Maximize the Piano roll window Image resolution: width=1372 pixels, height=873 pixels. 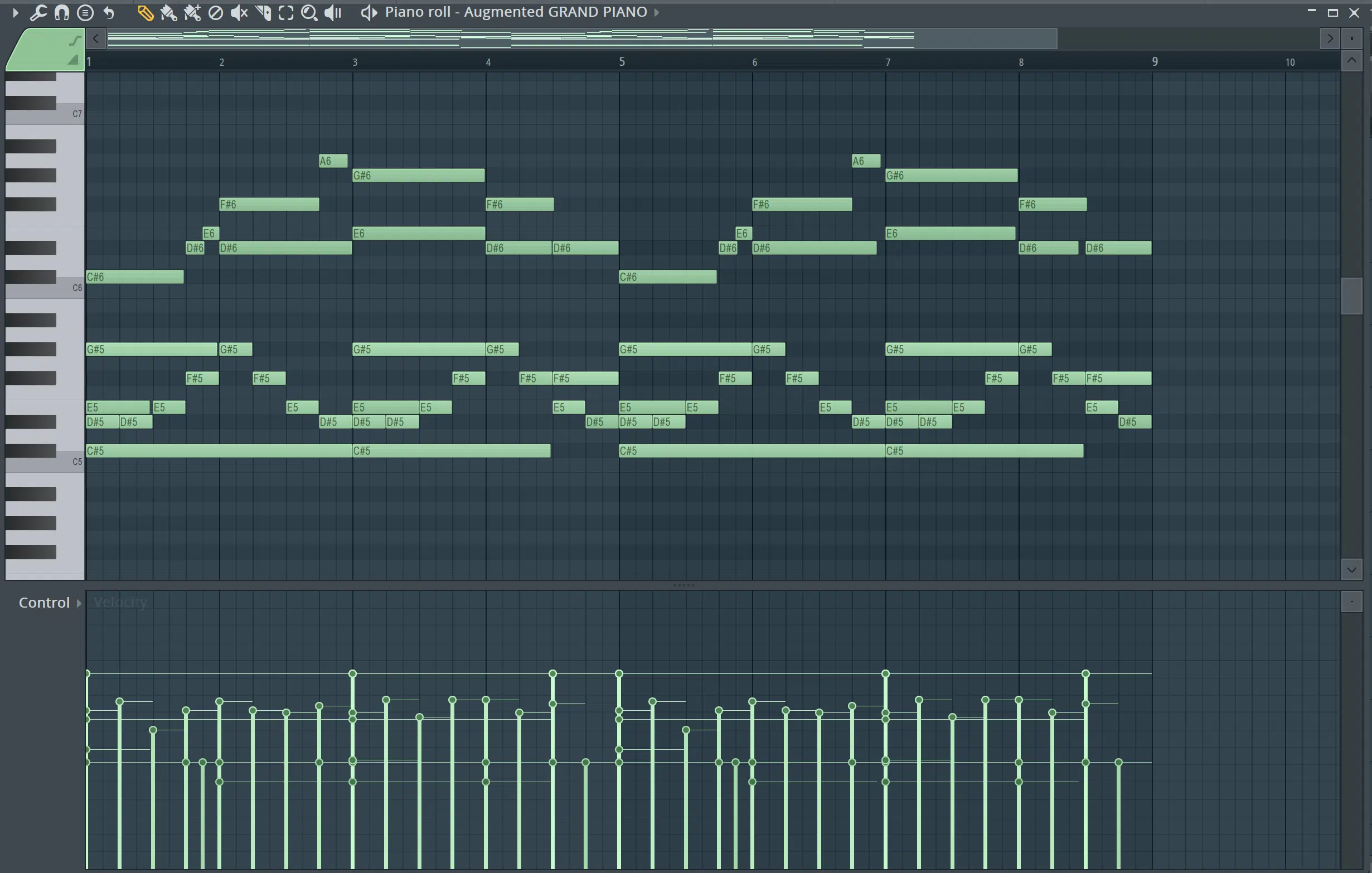tap(1332, 12)
